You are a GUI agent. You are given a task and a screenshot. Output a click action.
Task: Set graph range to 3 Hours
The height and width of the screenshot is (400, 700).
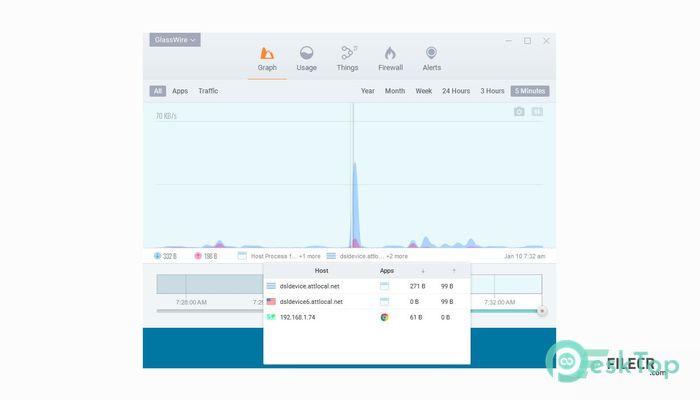click(492, 91)
